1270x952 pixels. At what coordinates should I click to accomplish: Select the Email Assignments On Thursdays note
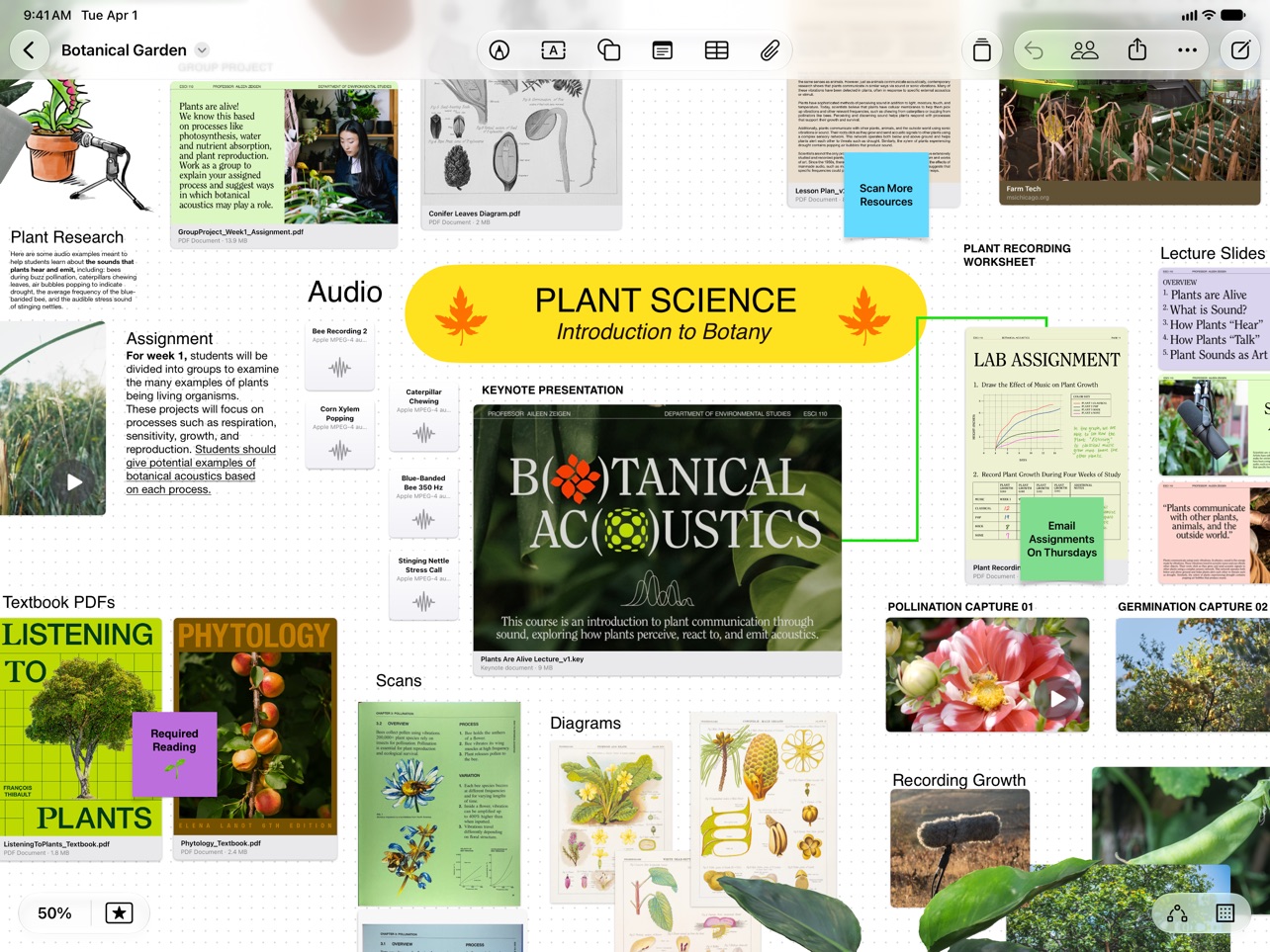pos(1061,540)
